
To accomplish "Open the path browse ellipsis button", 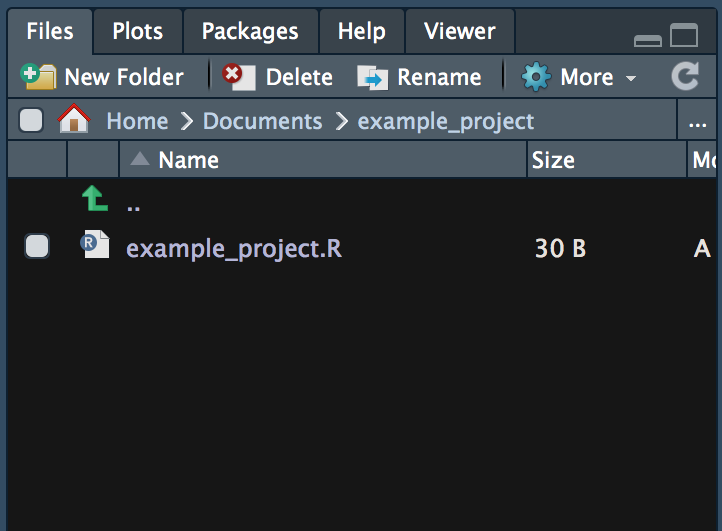I will tap(697, 123).
